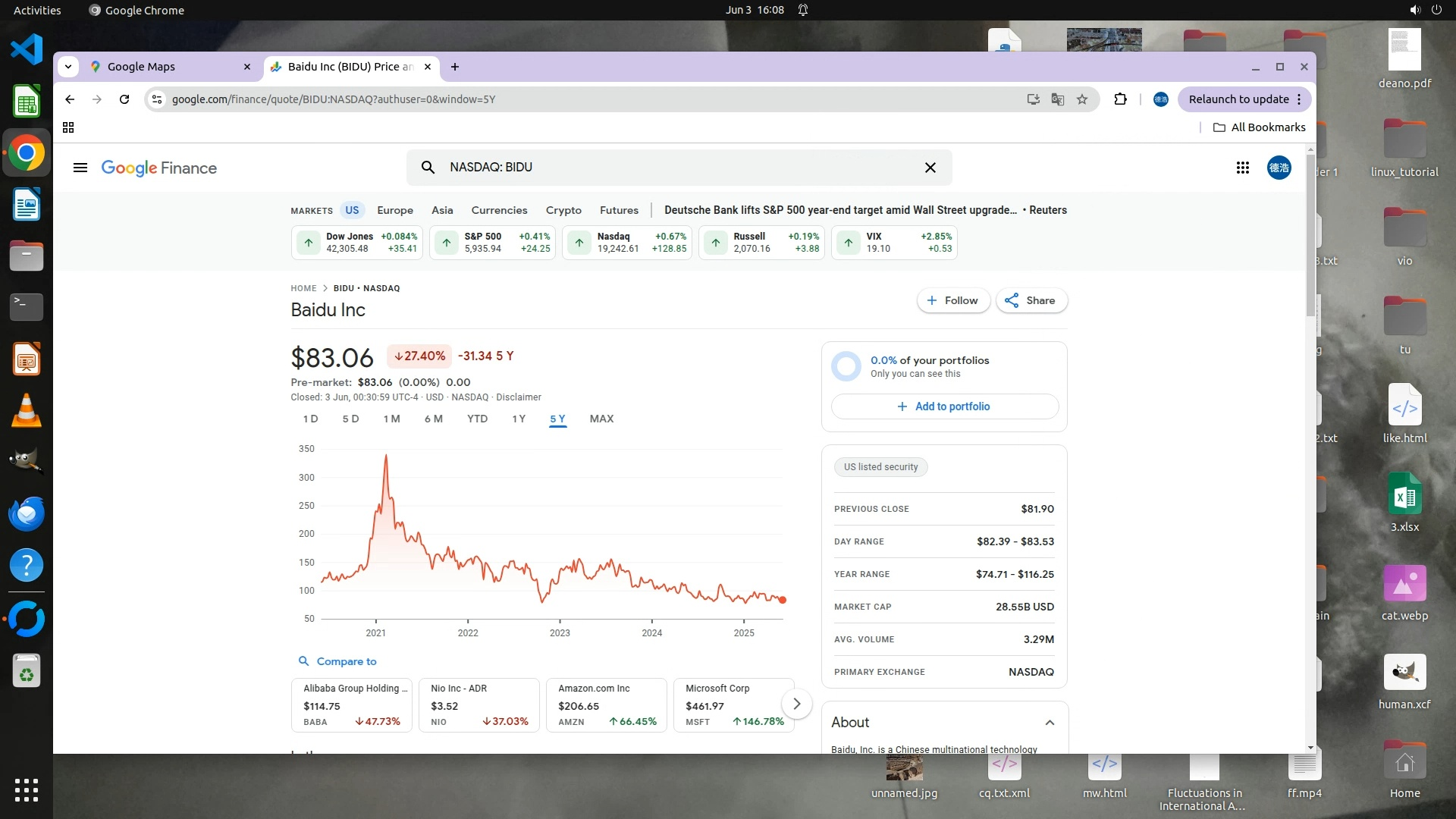Open the Google apps grid

point(1242,168)
